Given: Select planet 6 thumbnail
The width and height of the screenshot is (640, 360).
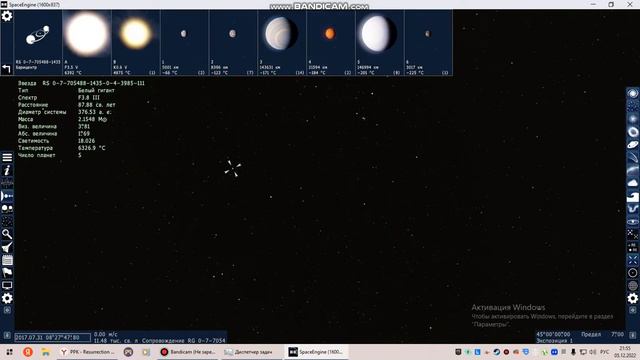Looking at the screenshot, I should 428,43.
